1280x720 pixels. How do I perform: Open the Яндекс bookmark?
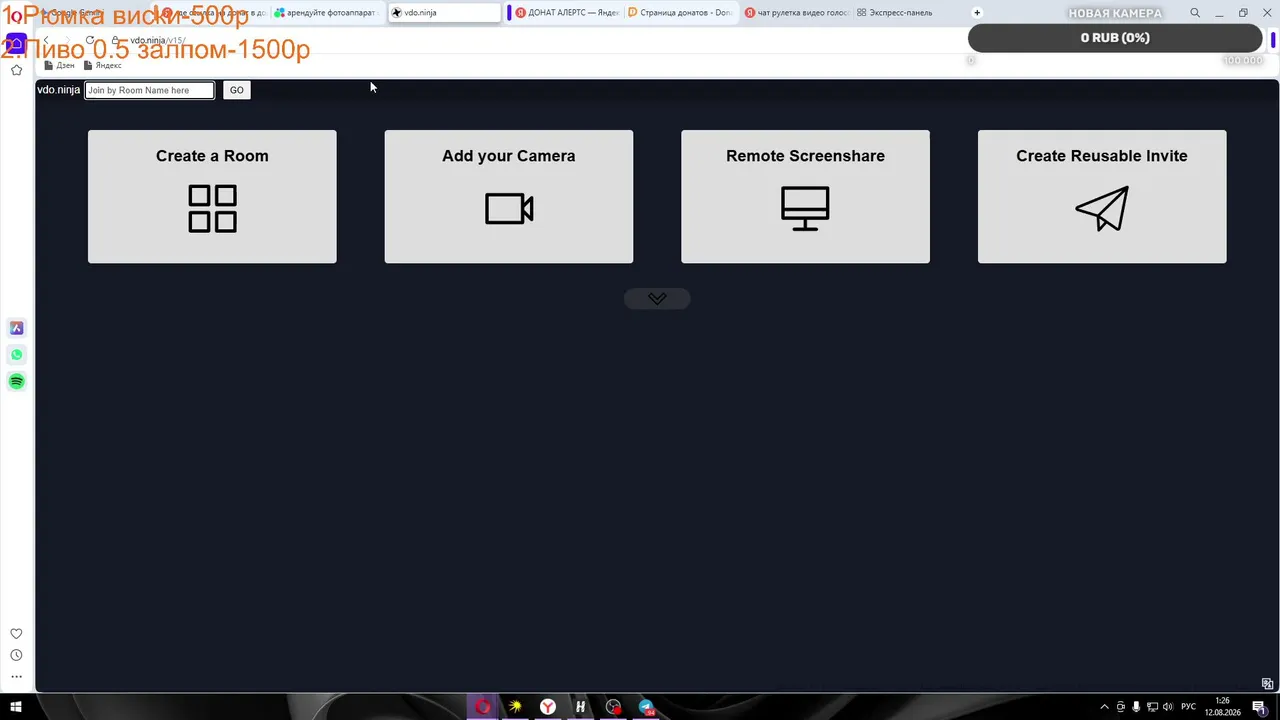[102, 65]
